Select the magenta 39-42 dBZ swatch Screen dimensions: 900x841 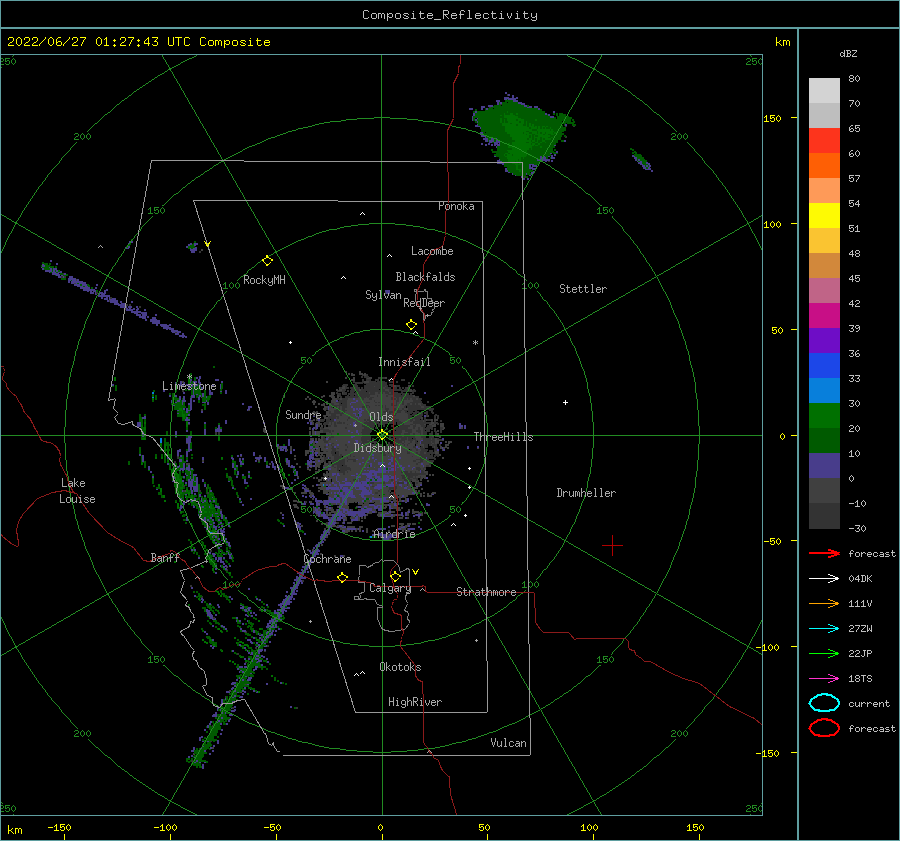coord(824,316)
